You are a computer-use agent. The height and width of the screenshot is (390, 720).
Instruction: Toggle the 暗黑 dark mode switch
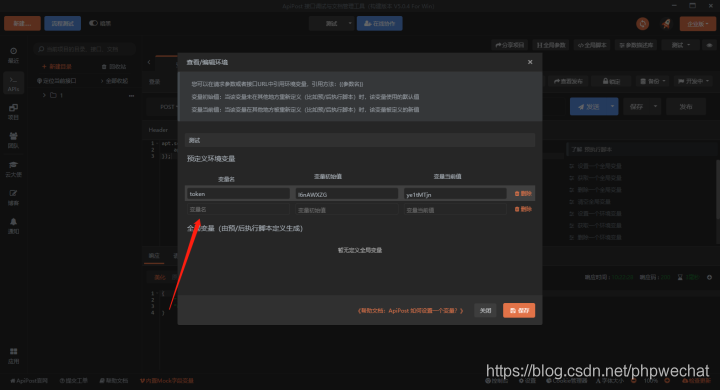94,23
